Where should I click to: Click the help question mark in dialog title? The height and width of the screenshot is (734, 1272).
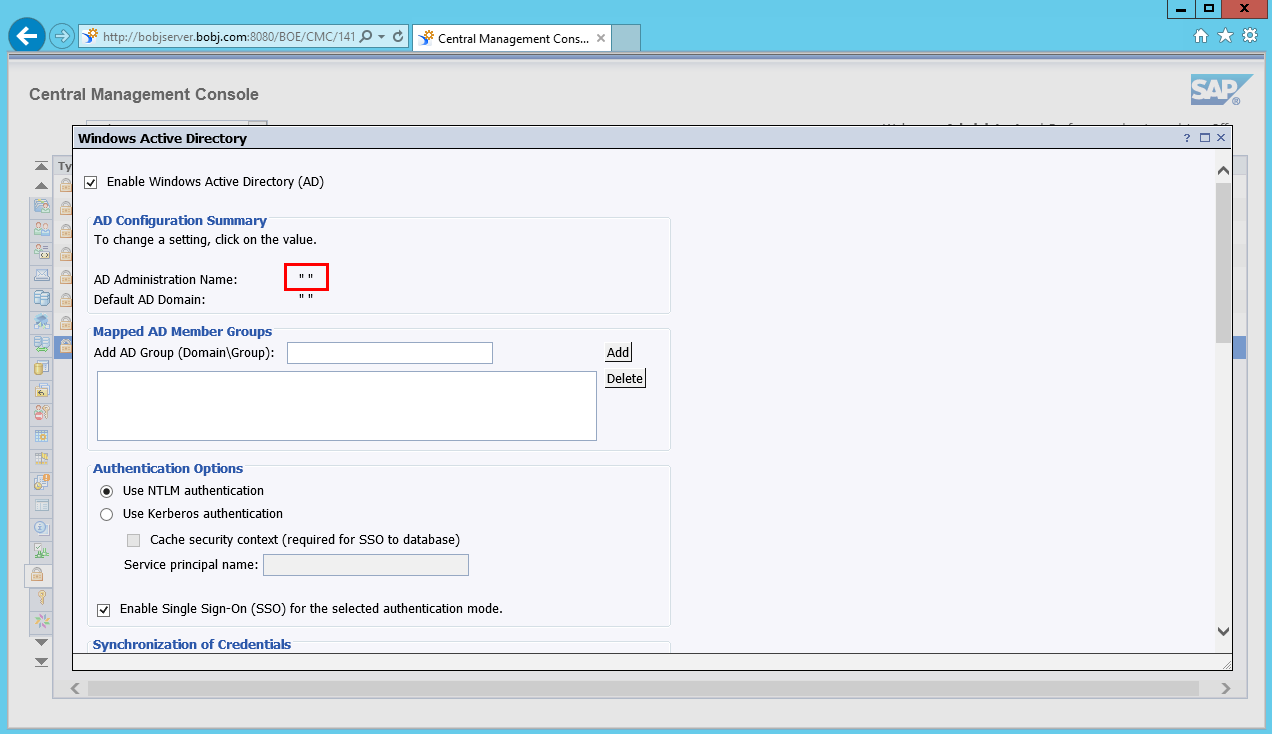coord(1187,138)
